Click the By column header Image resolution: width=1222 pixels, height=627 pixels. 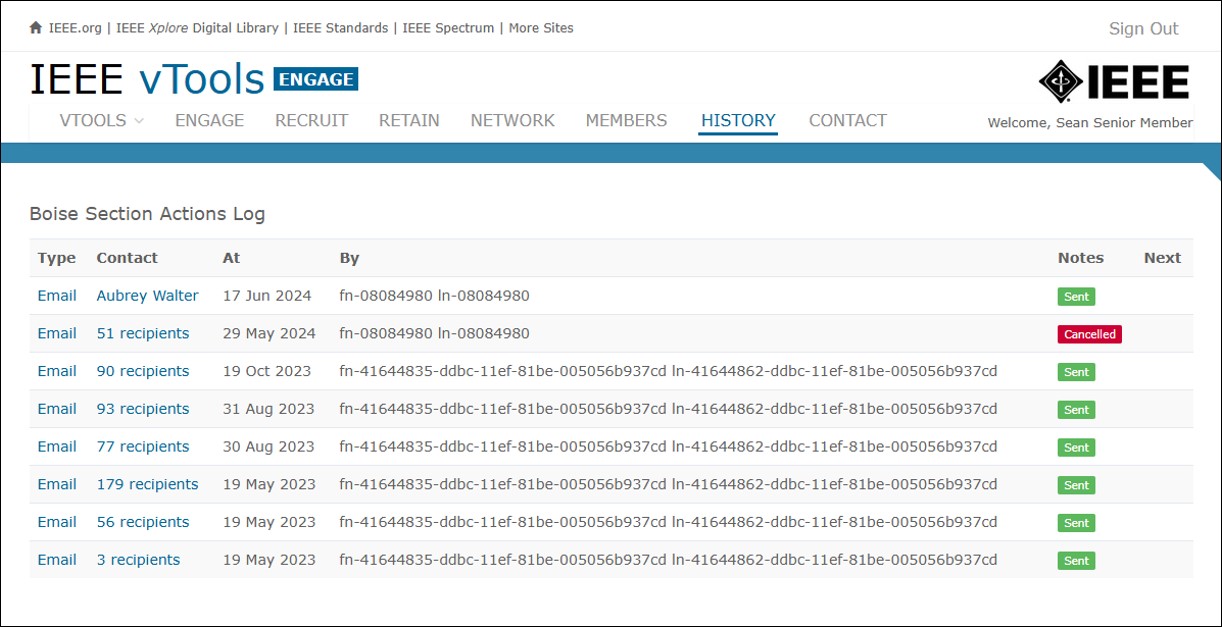[349, 258]
